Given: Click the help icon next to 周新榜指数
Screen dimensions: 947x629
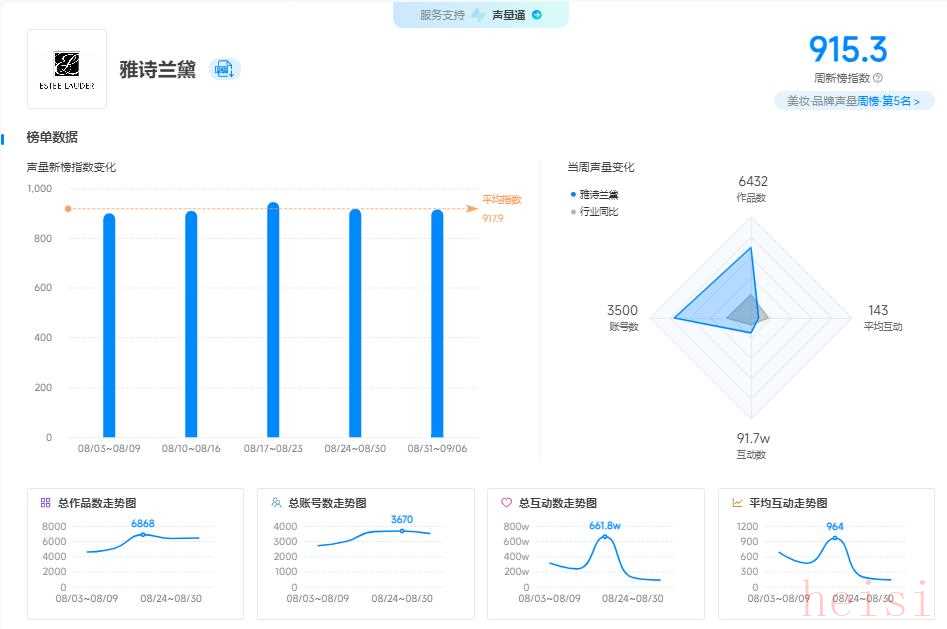Looking at the screenshot, I should pyautogui.click(x=878, y=77).
